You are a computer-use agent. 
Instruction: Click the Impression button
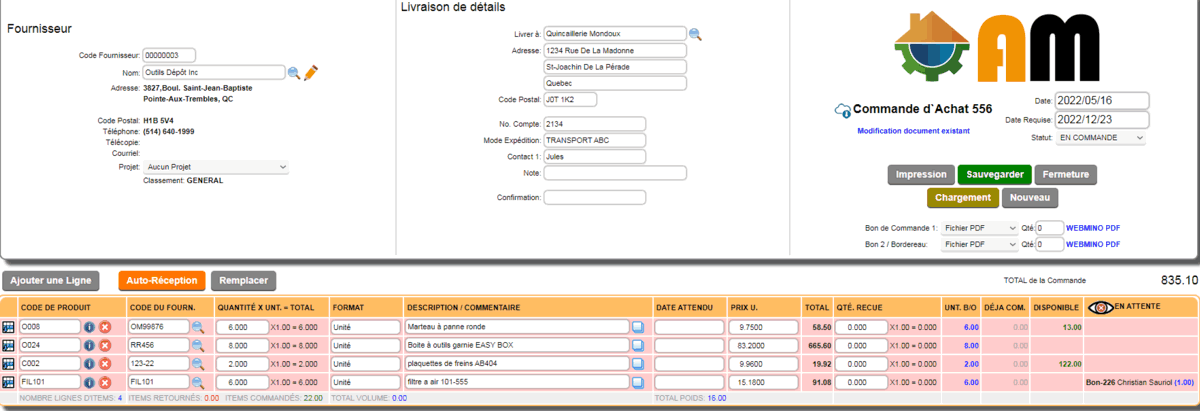(921, 175)
